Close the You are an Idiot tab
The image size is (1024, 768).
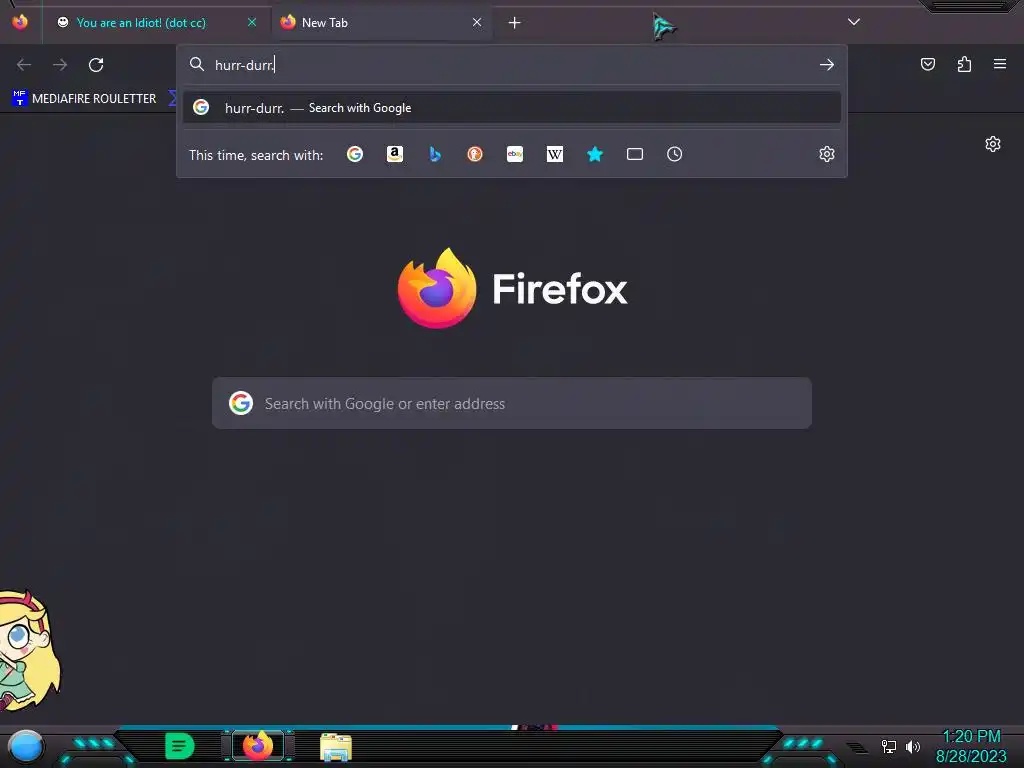tap(251, 22)
